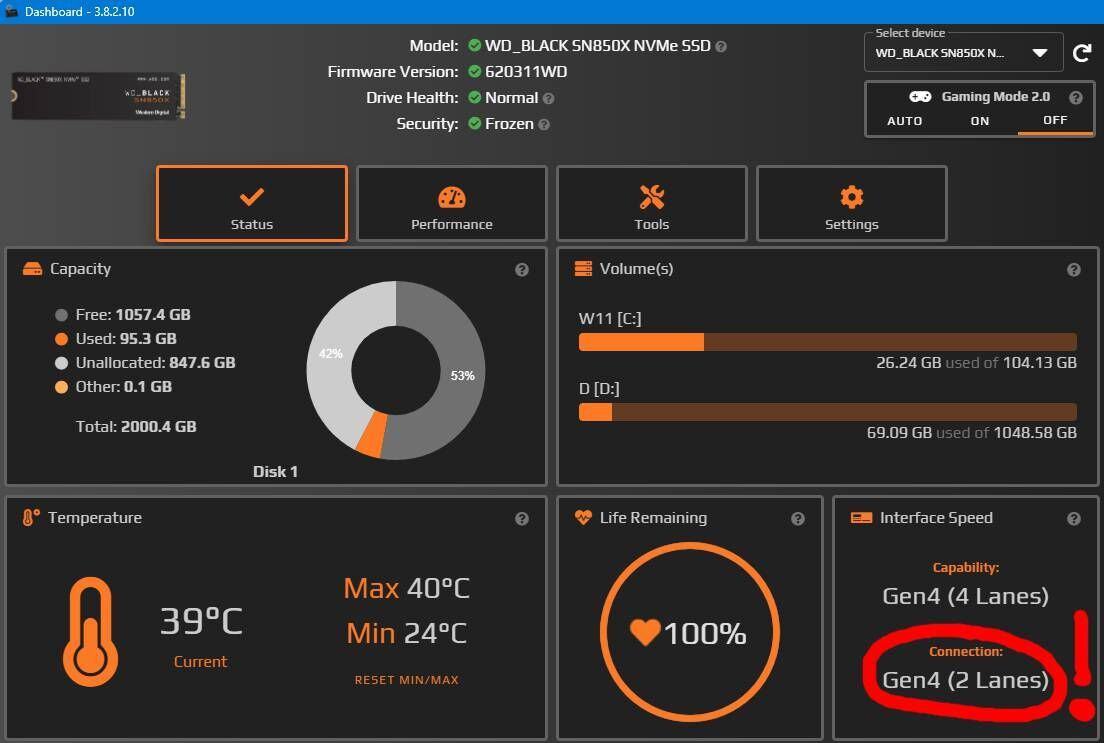Open the Status tab

[252, 204]
